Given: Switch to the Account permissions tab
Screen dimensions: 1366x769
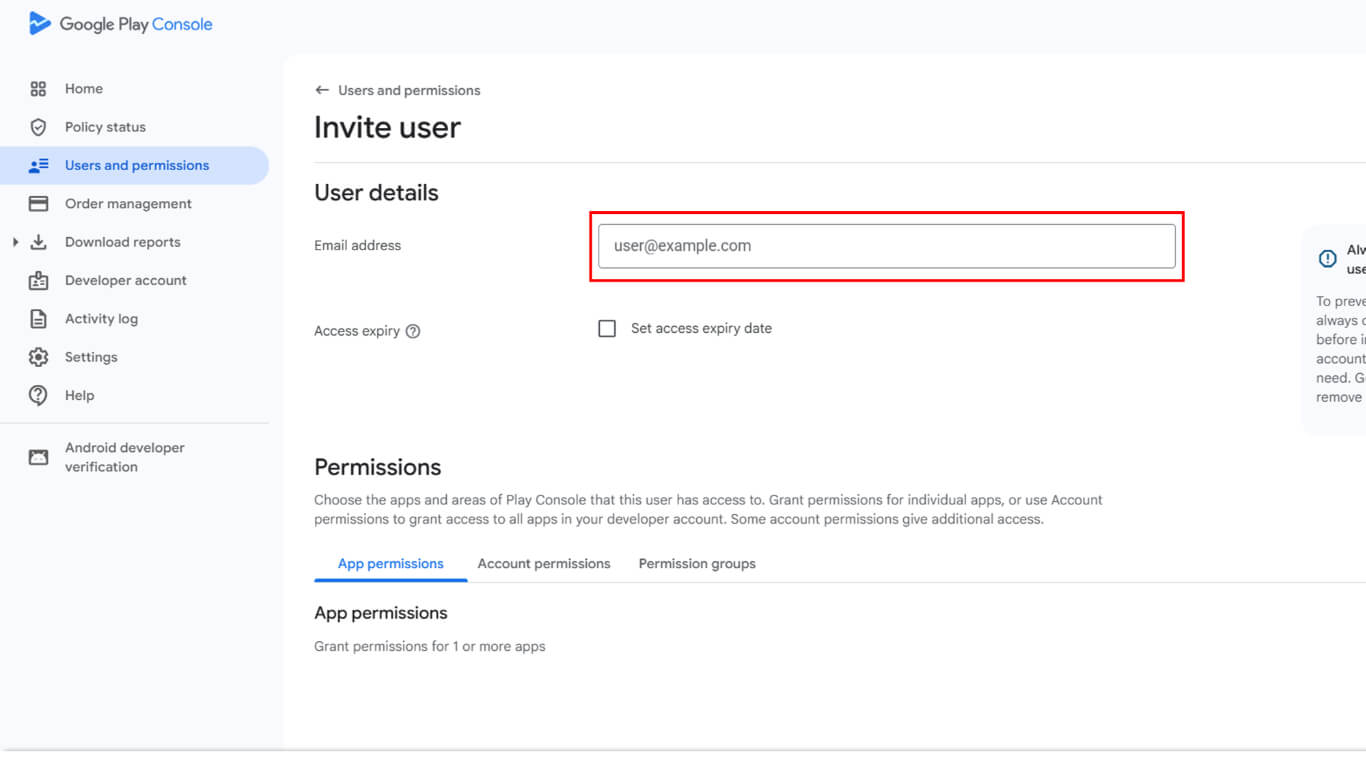Looking at the screenshot, I should [x=543, y=564].
